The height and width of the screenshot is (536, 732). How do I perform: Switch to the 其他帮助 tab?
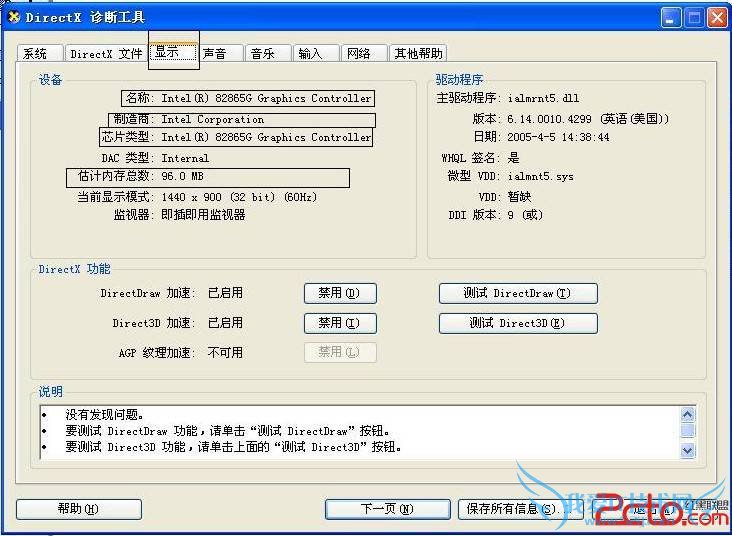pyautogui.click(x=418, y=53)
